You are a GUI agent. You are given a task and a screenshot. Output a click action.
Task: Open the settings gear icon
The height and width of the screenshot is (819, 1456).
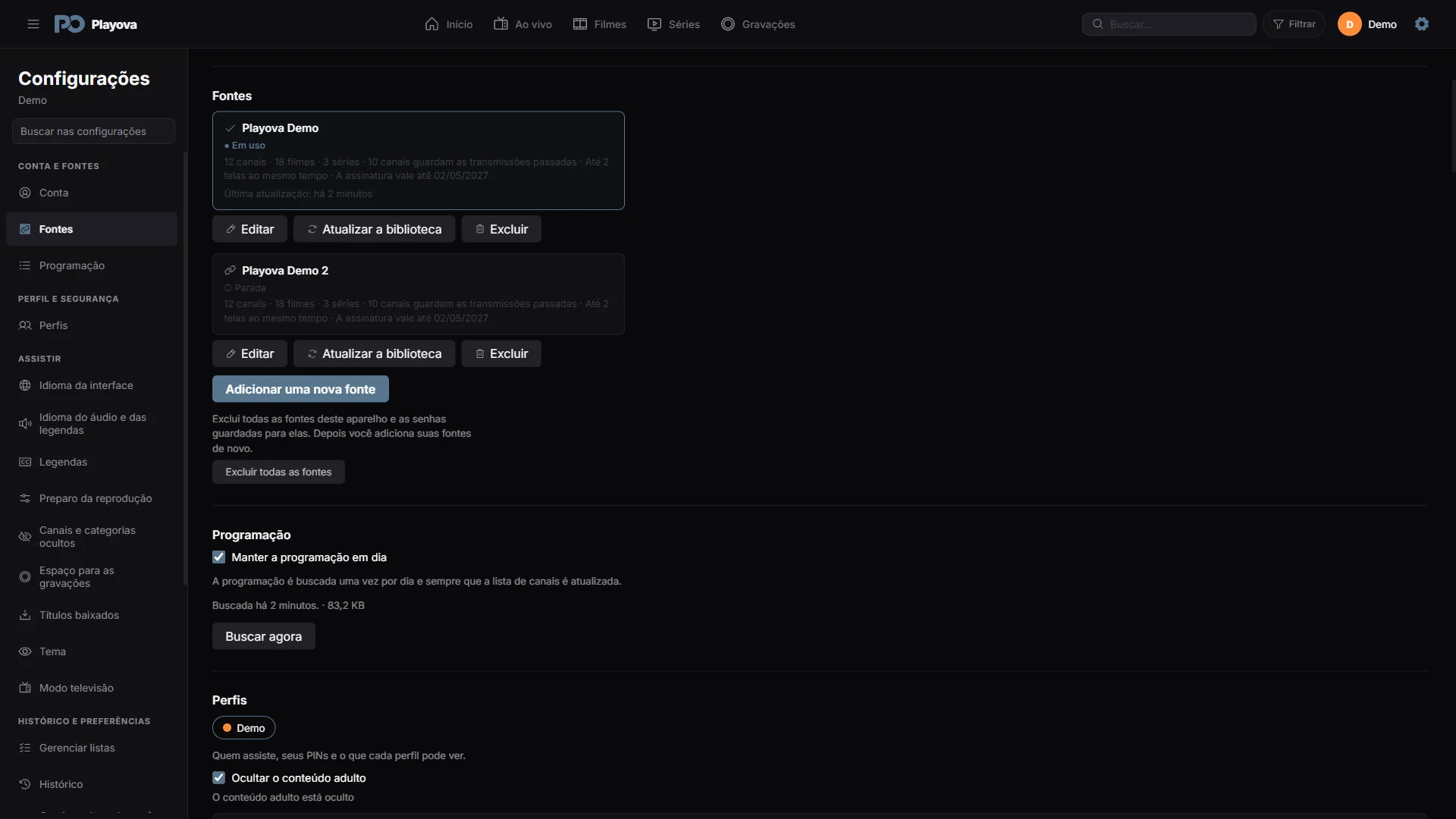pyautogui.click(x=1422, y=24)
